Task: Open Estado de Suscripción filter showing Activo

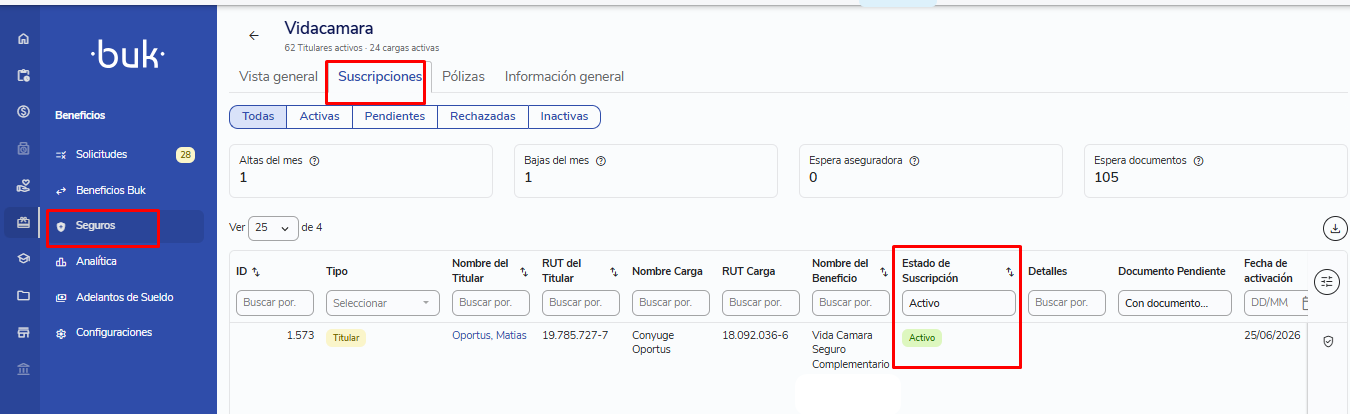Action: coord(958,303)
